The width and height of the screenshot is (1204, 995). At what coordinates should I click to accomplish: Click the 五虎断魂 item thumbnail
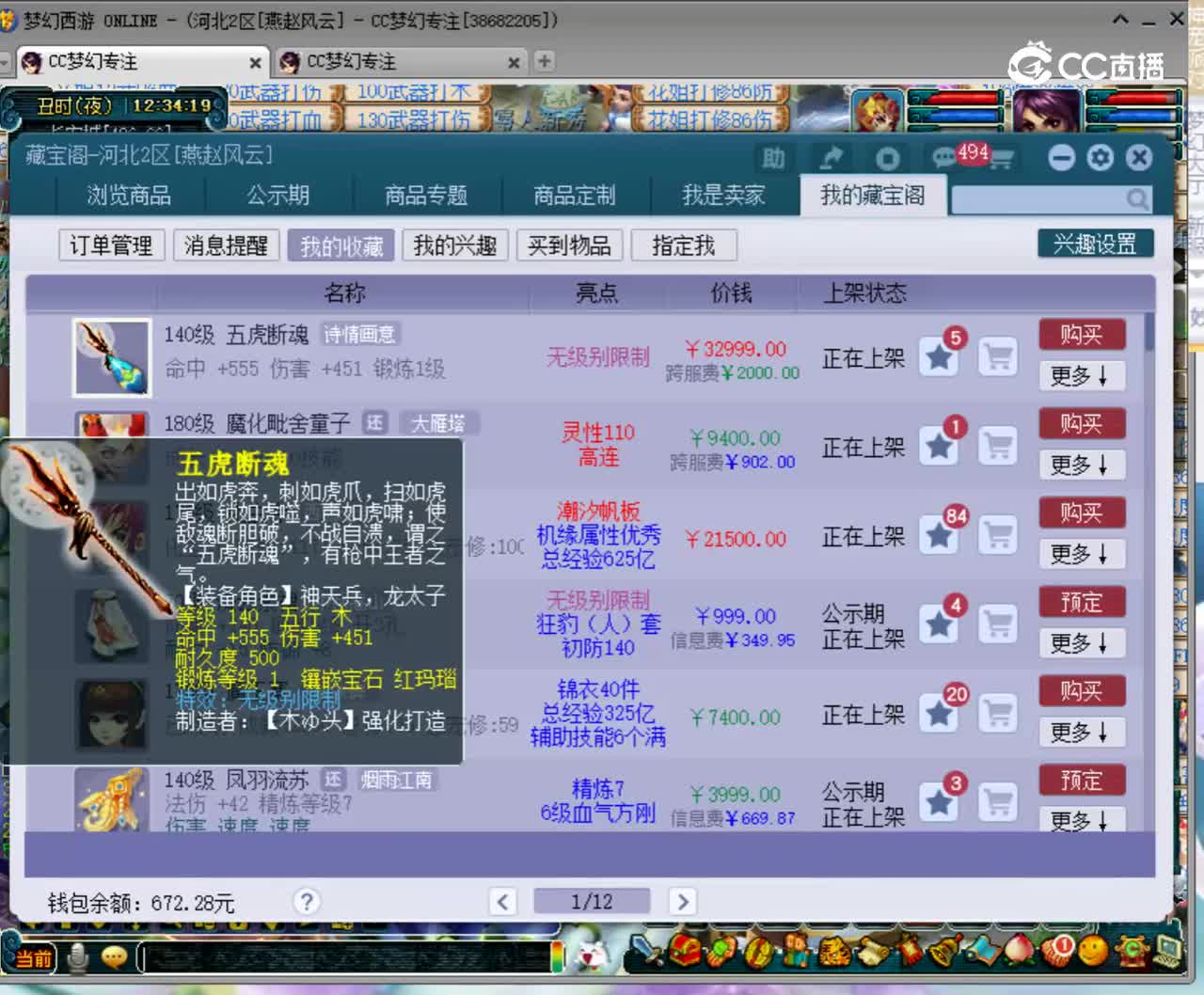(112, 357)
